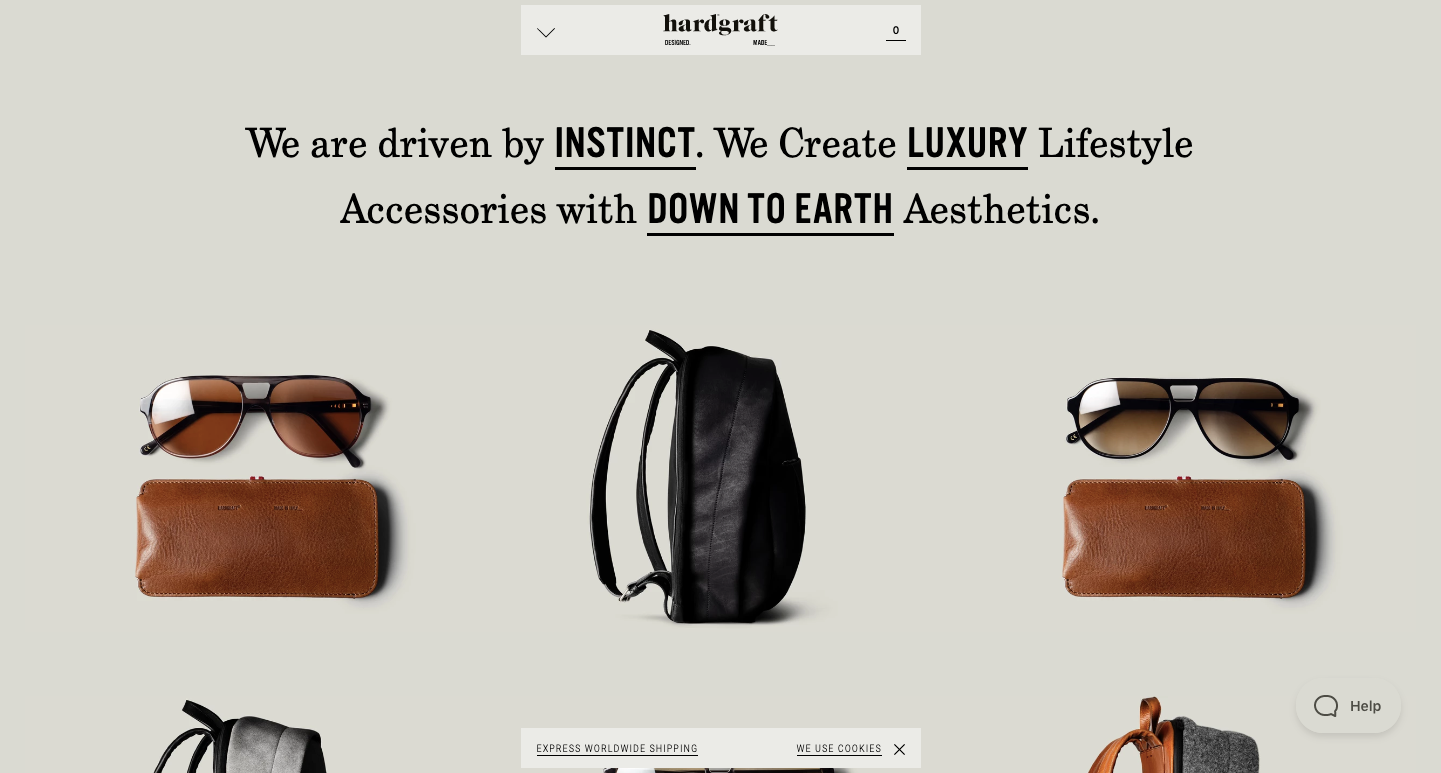The width and height of the screenshot is (1441, 773).
Task: Click Express Worldwide Shipping link
Action: coord(617,749)
